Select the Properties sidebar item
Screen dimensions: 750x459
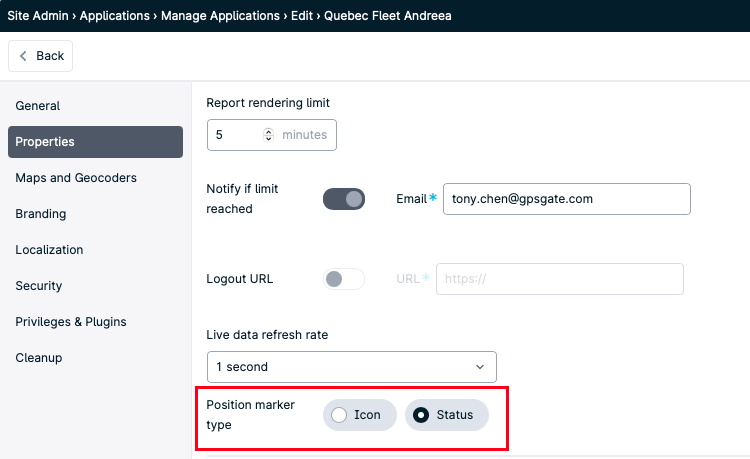click(x=95, y=142)
